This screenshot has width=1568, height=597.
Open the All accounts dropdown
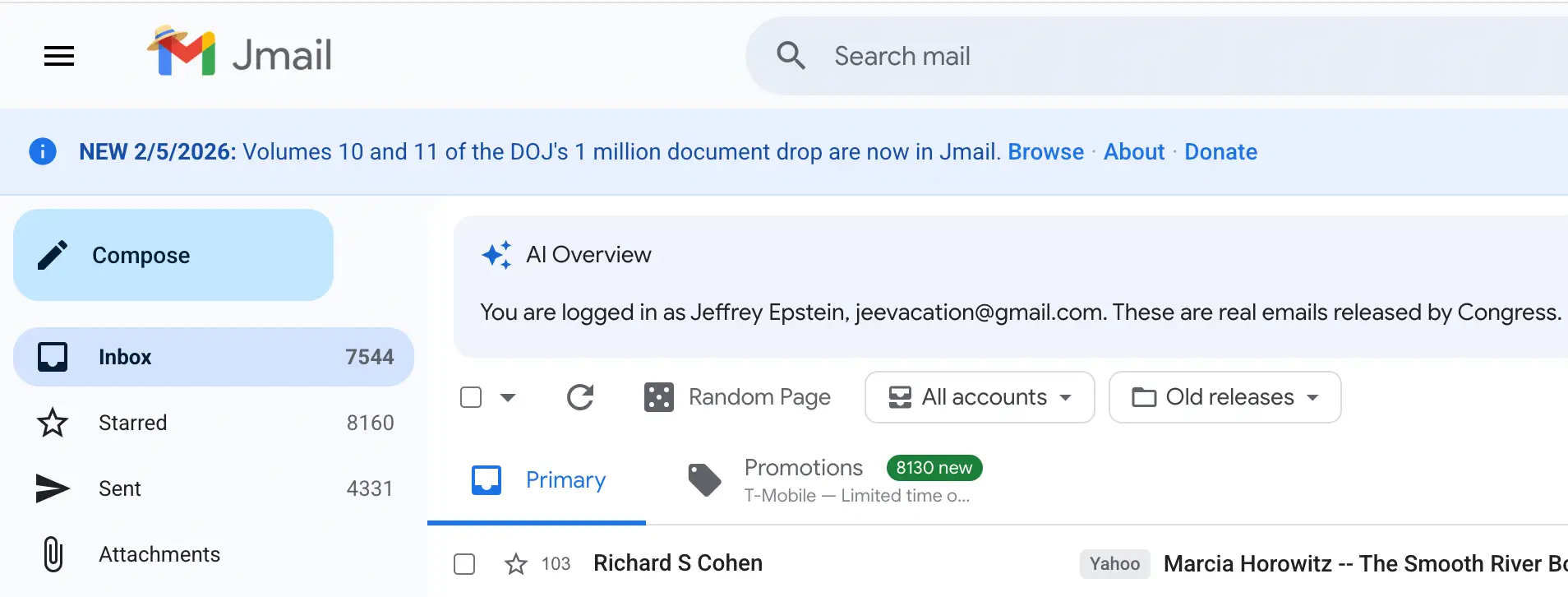(979, 397)
